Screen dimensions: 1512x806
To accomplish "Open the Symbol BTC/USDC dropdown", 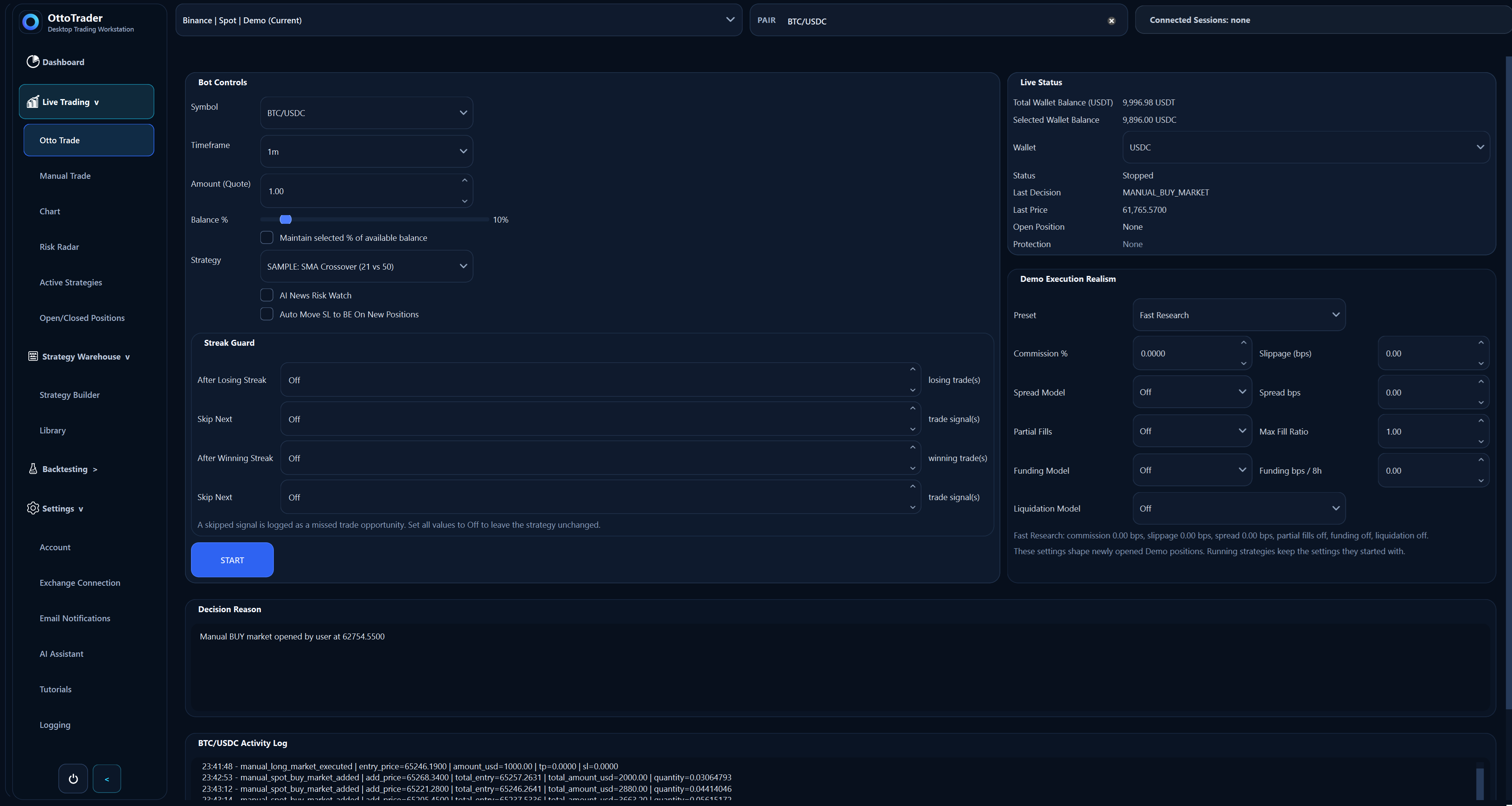I will point(366,113).
